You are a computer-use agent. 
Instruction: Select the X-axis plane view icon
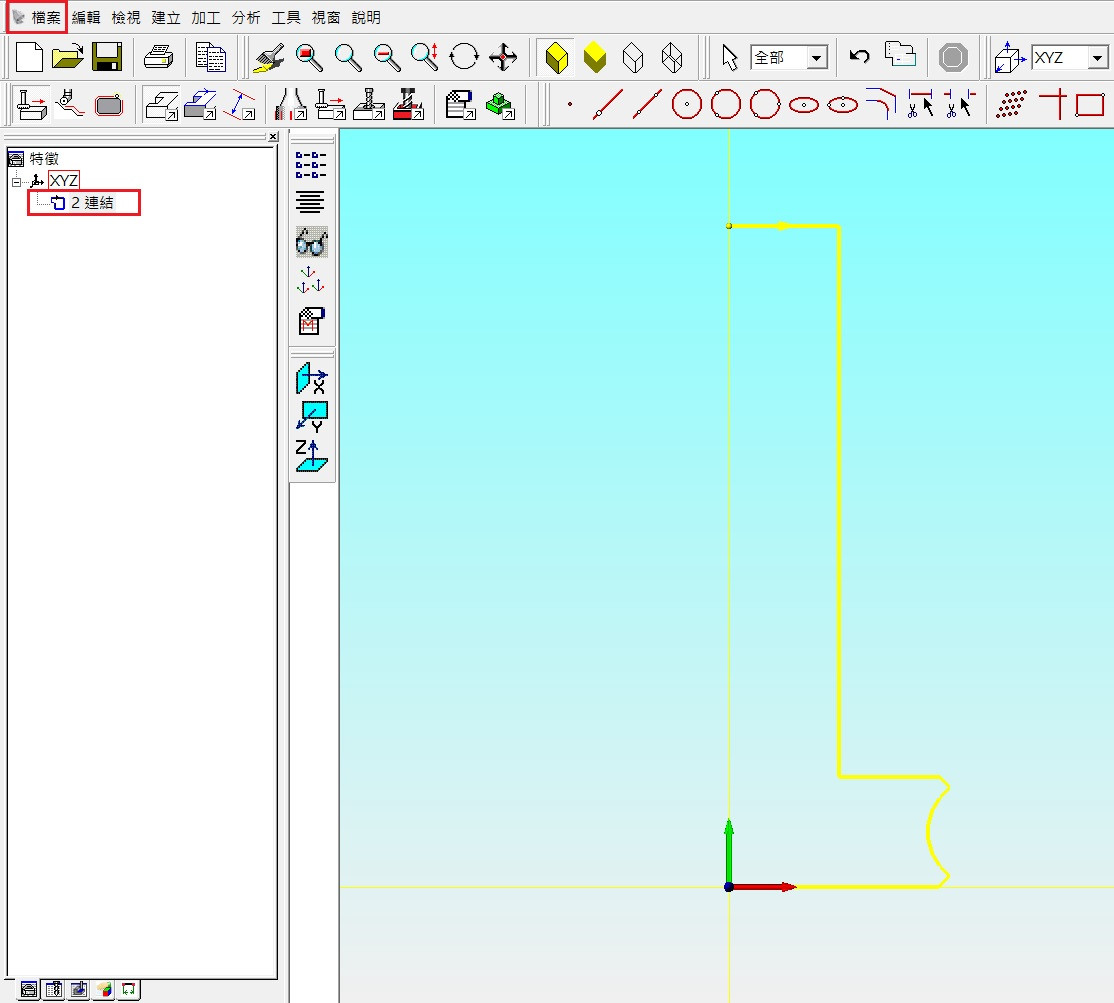click(312, 378)
